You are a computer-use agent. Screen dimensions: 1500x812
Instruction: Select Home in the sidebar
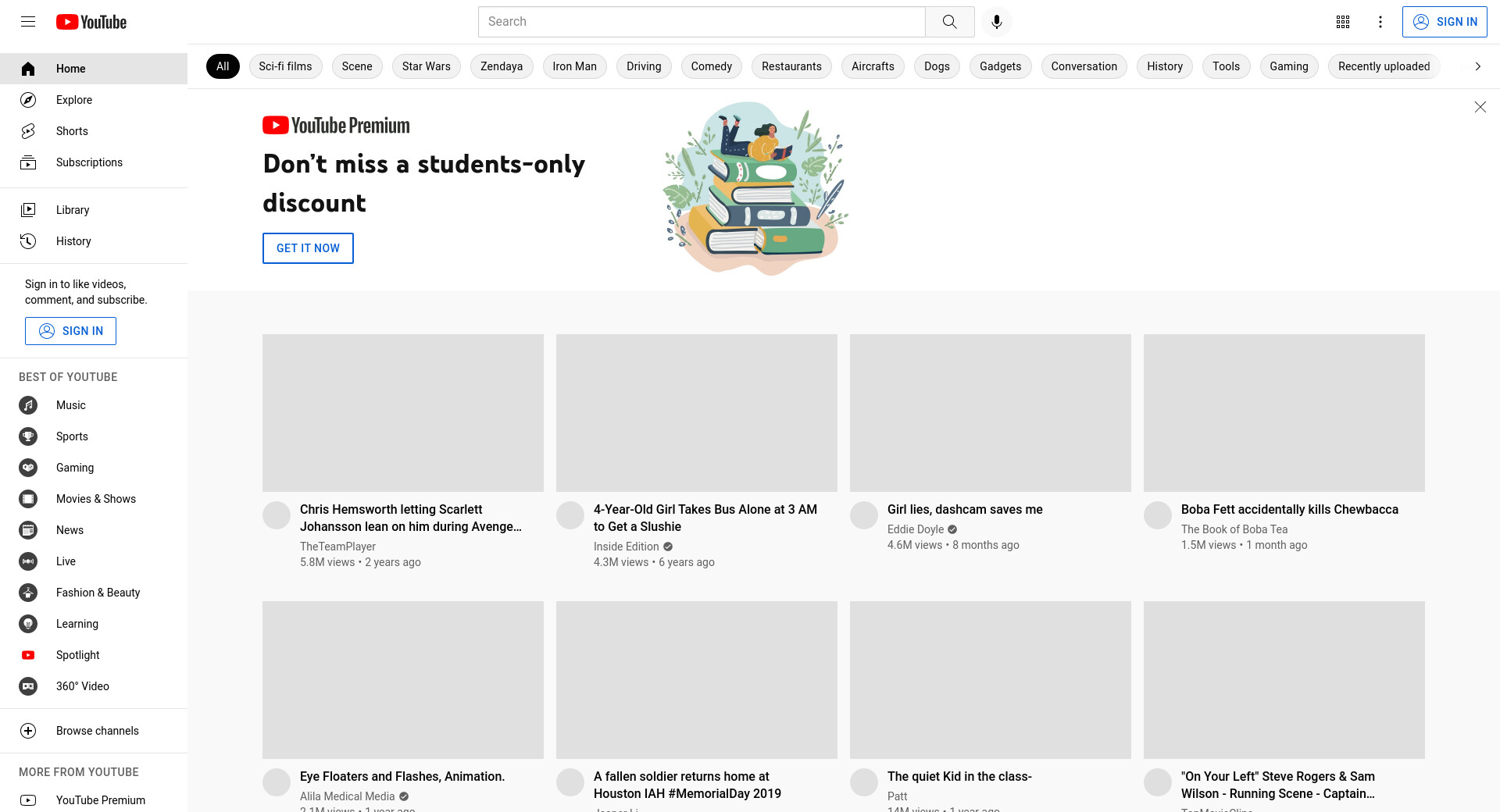pyautogui.click(x=94, y=69)
